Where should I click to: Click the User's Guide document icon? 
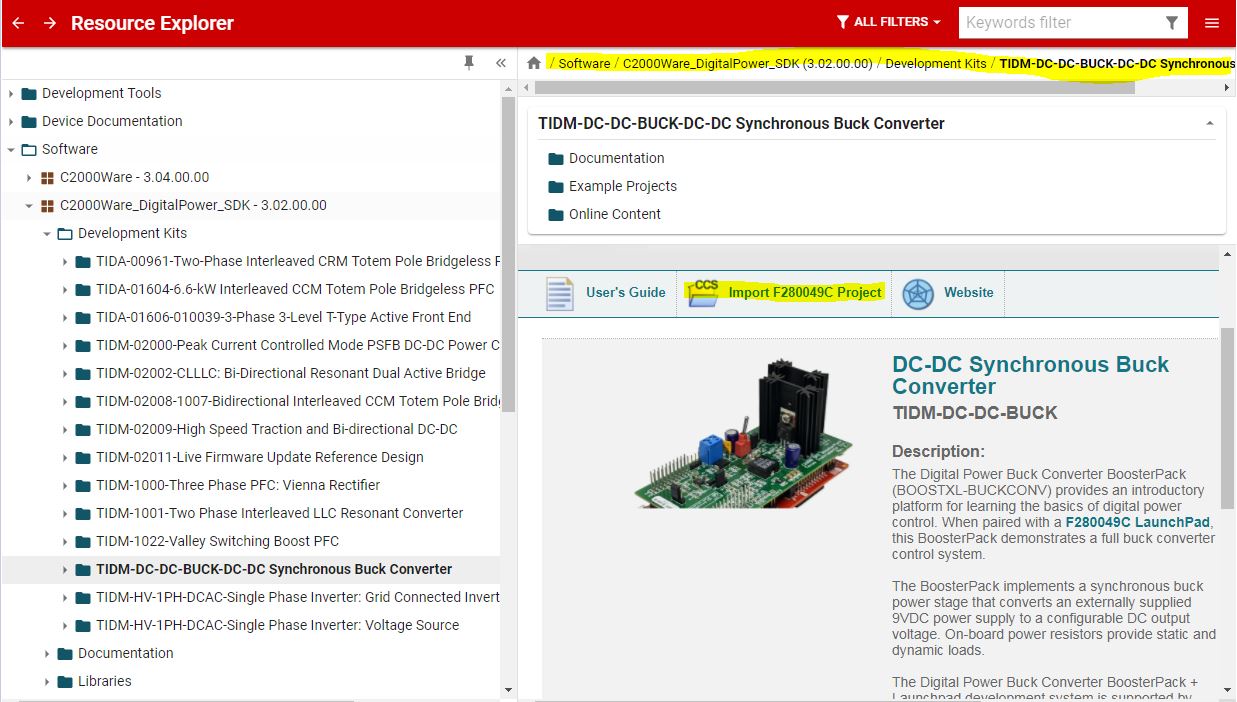click(x=559, y=293)
